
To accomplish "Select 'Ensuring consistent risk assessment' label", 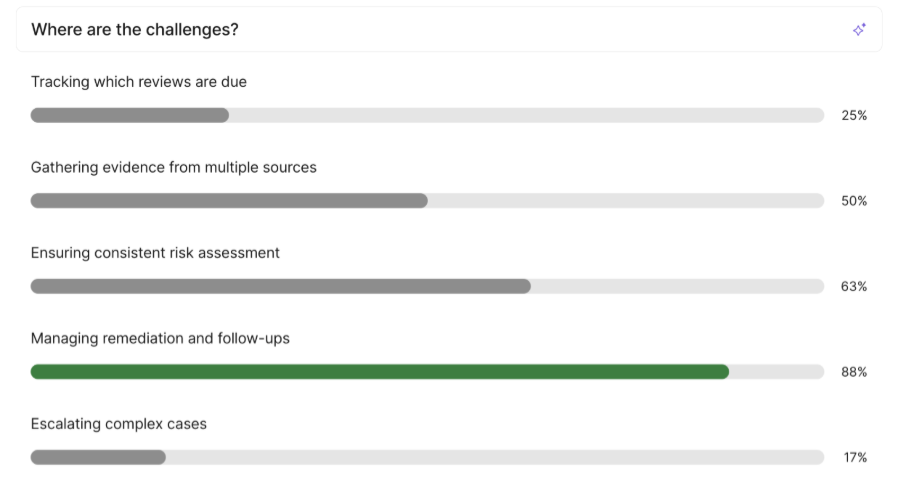I will point(155,253).
